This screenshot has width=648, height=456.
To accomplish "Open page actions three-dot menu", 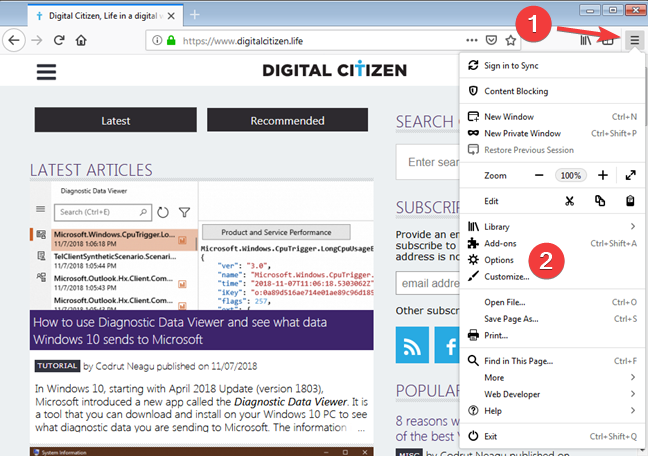I will (x=472, y=40).
